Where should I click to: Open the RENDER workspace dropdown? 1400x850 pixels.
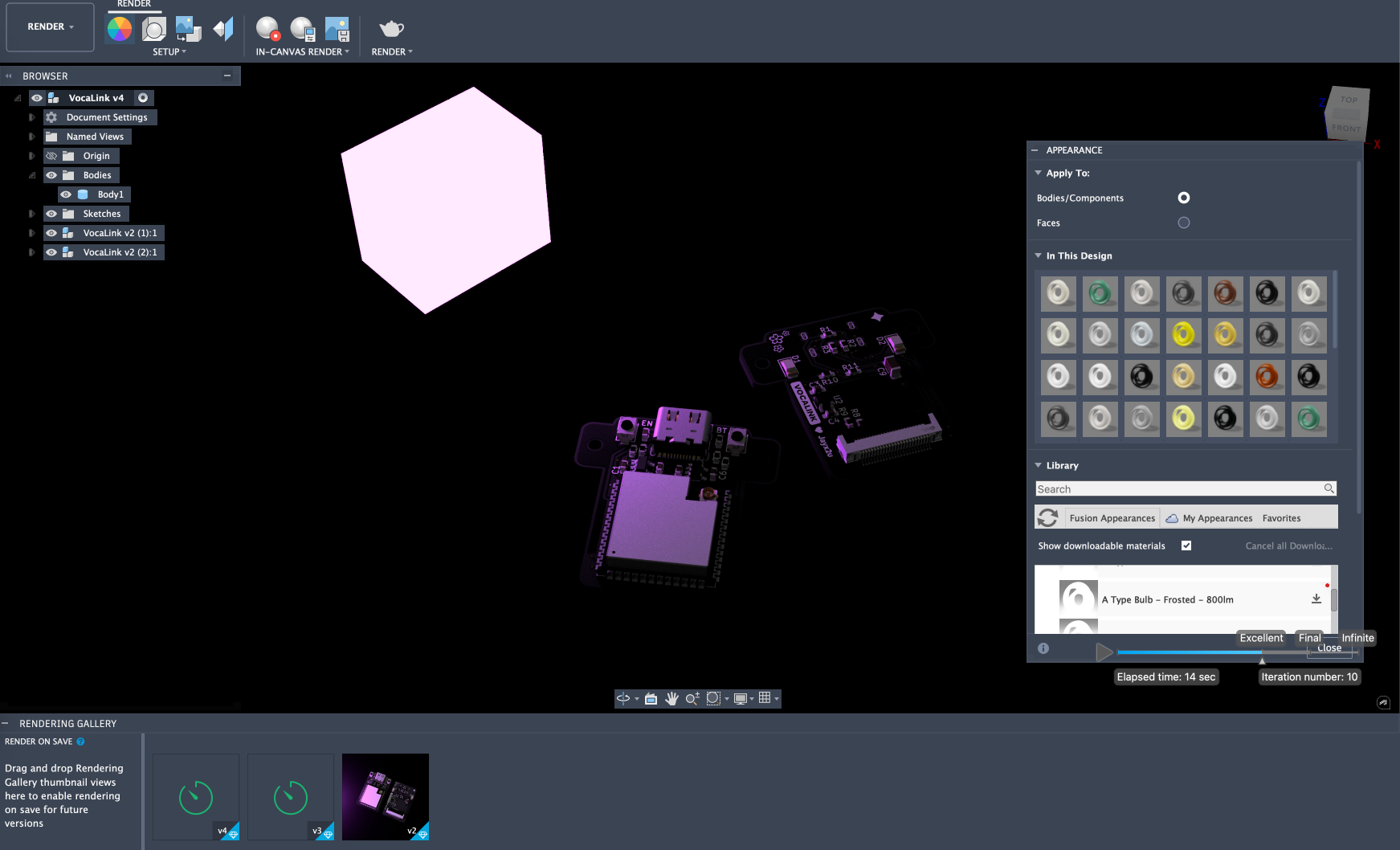50,27
